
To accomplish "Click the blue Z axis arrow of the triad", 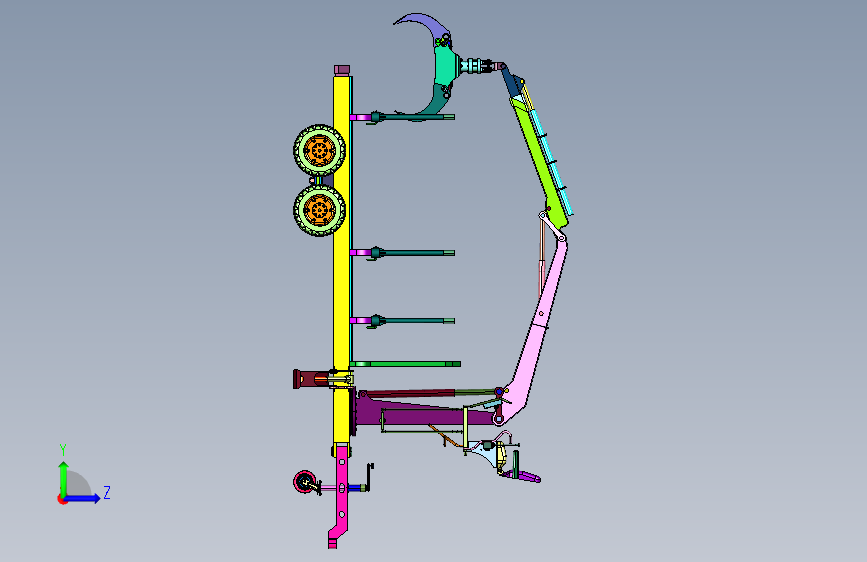I will tap(83, 498).
